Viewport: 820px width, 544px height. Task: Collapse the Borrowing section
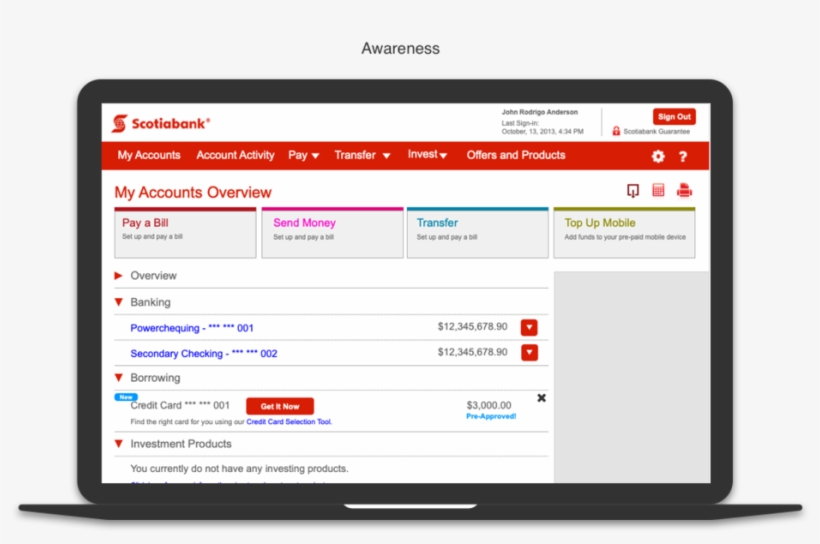[x=119, y=378]
